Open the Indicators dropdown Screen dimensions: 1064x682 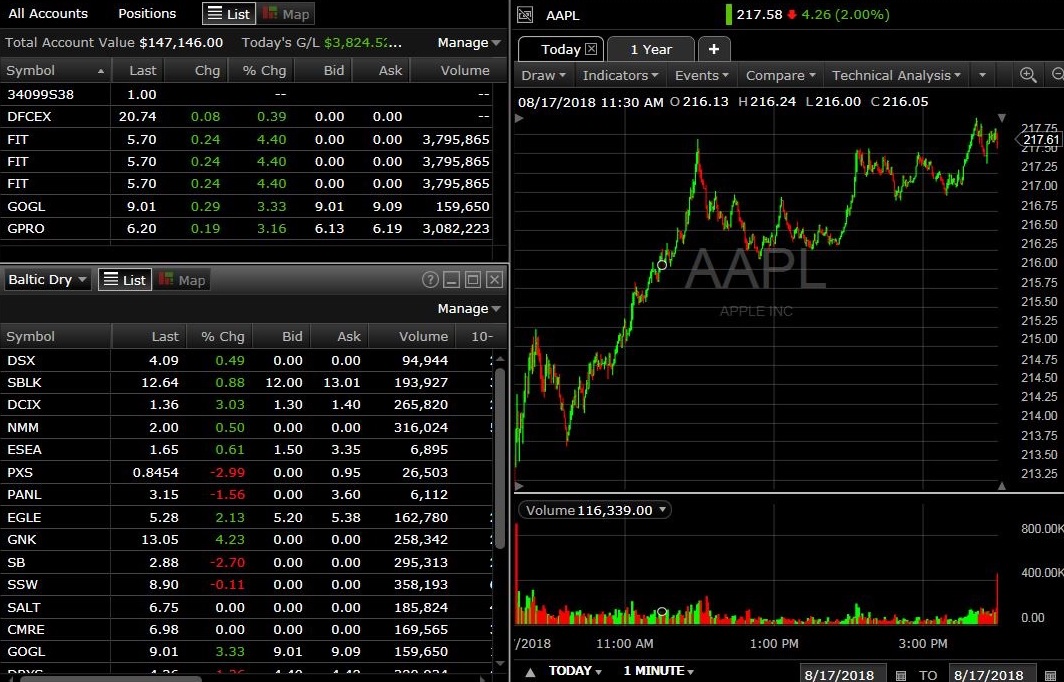coord(620,75)
